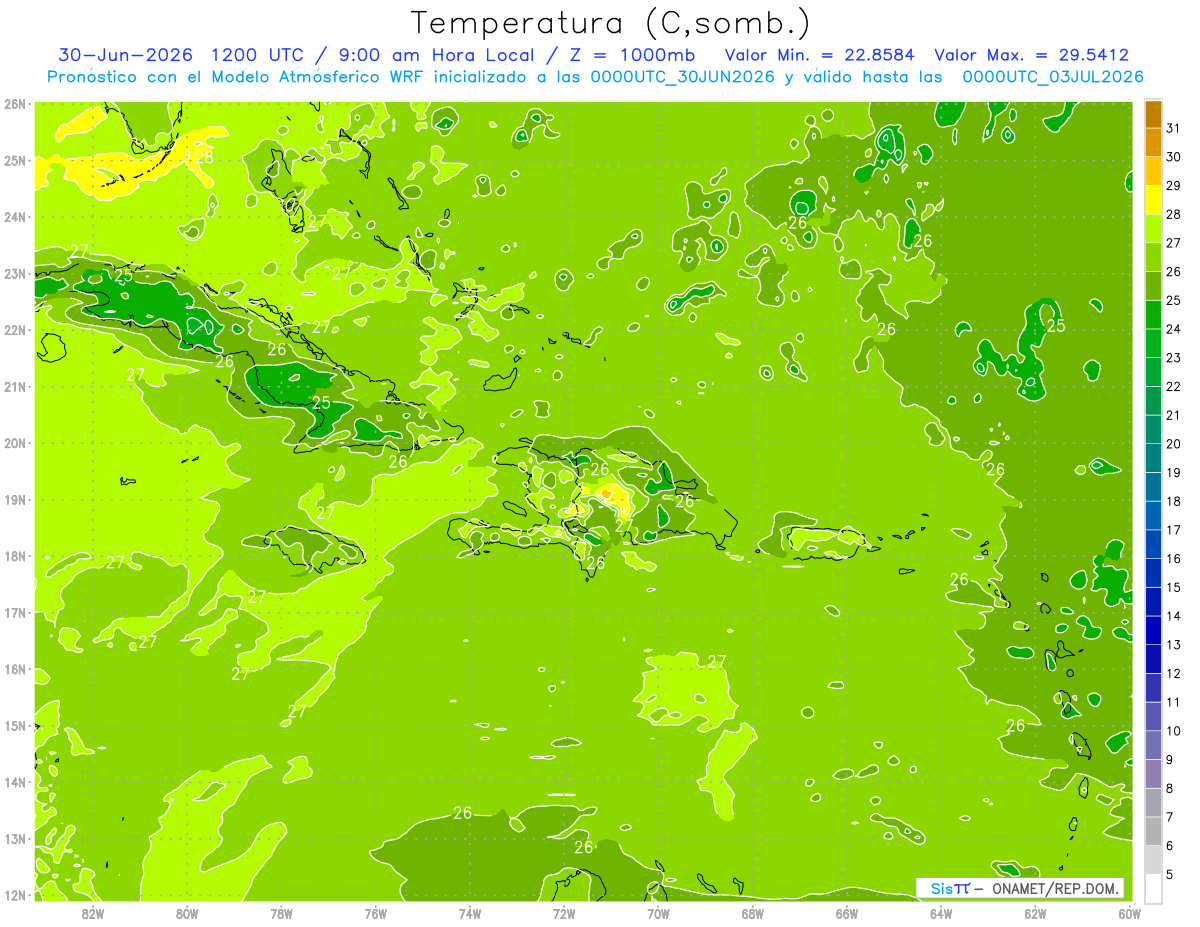The height and width of the screenshot is (927, 1200).
Task: Click 'Valor Max. = 29.5412' text
Action: (x=1031, y=55)
